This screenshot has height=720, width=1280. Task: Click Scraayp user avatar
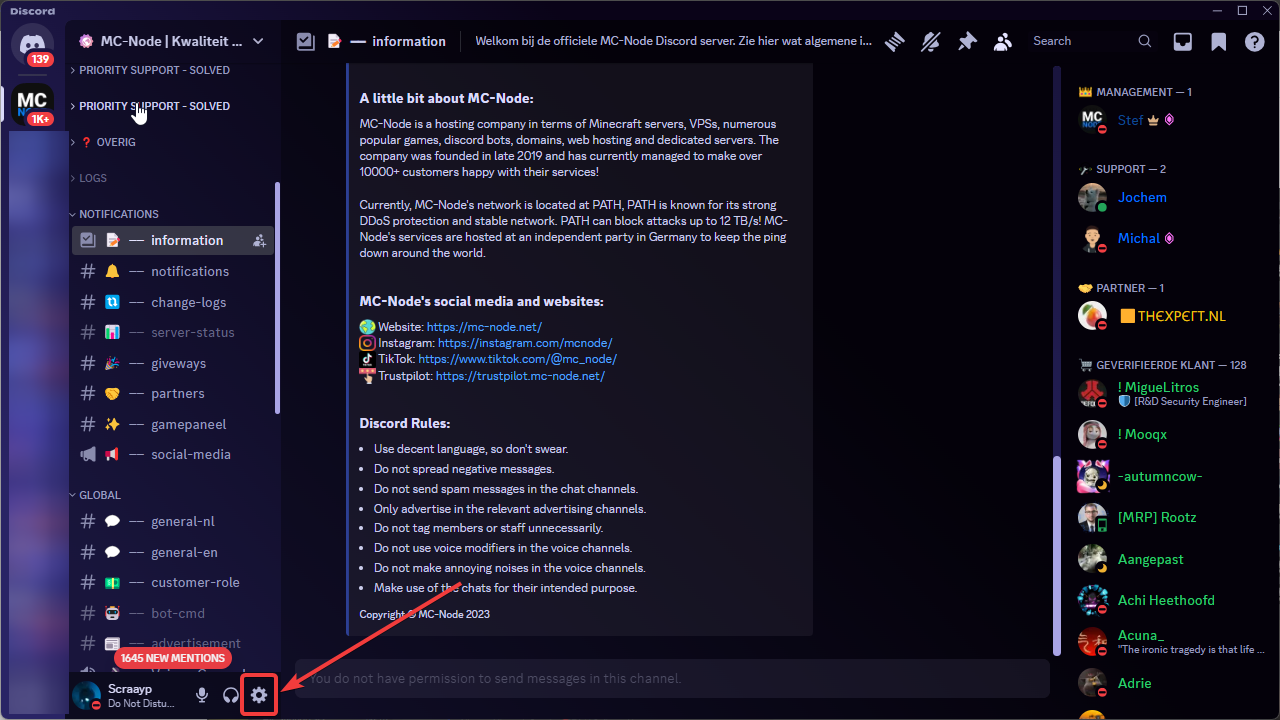[87, 695]
